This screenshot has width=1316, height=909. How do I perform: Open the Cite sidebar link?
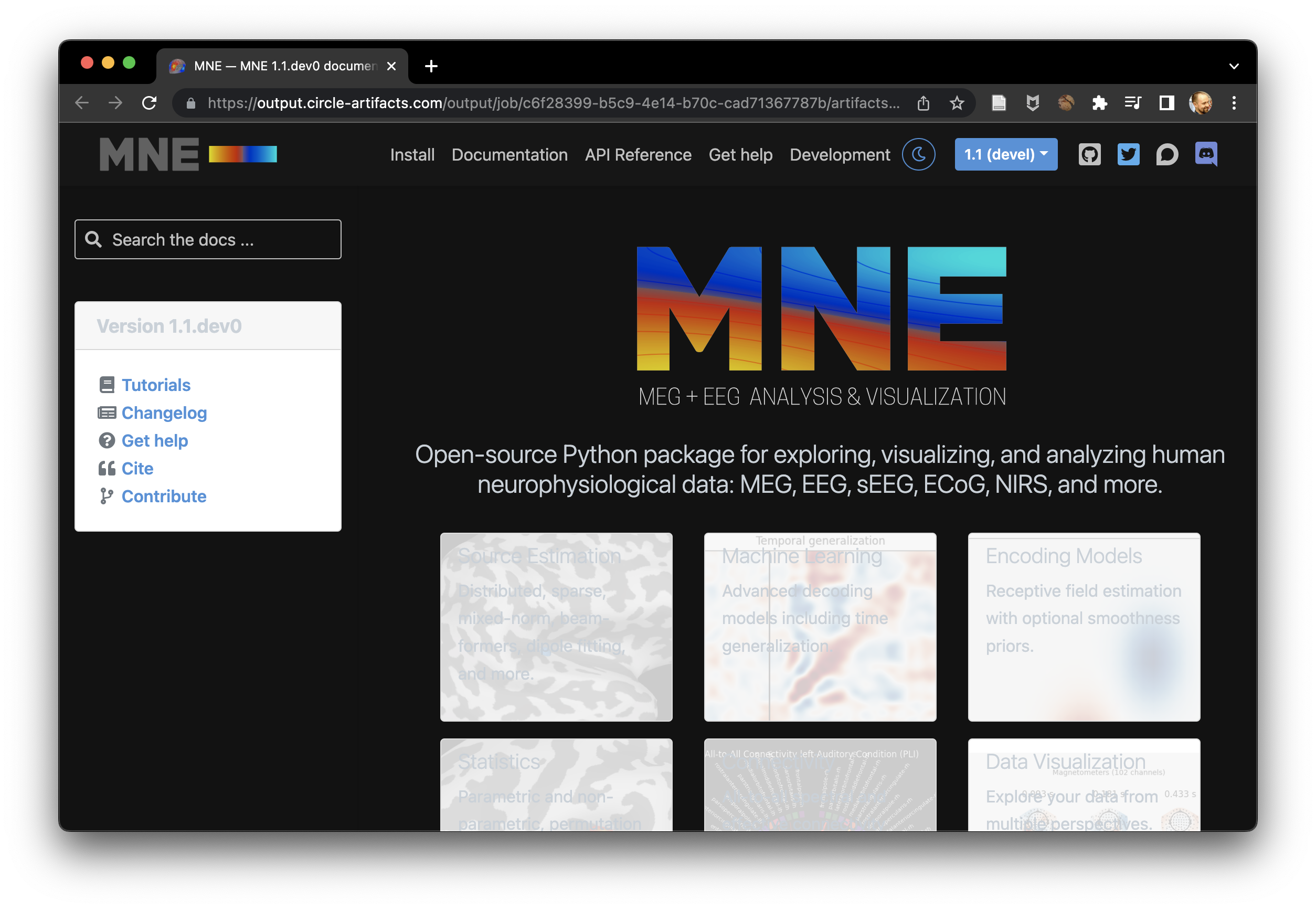(x=137, y=469)
